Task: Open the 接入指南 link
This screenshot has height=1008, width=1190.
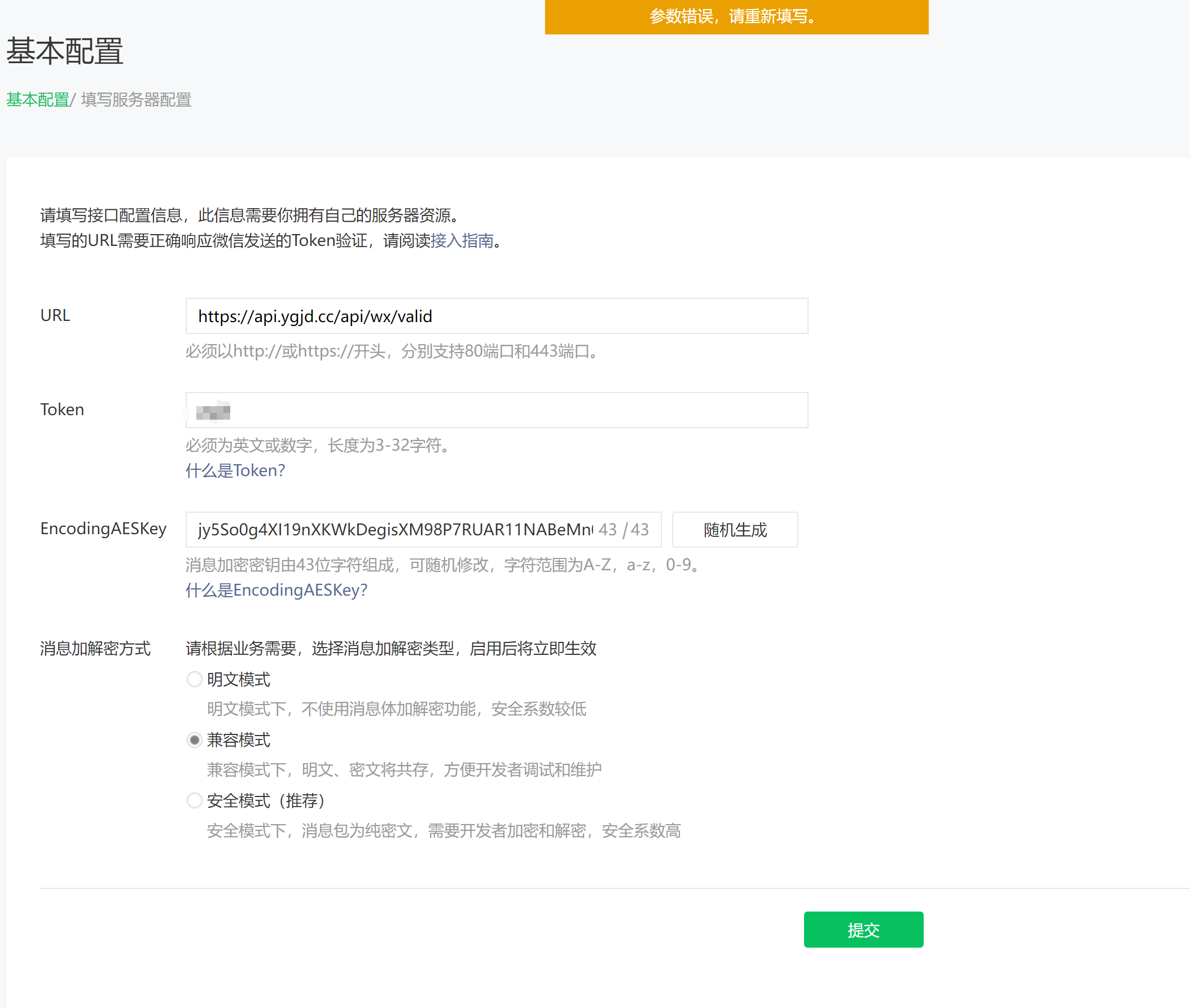Action: [x=462, y=240]
